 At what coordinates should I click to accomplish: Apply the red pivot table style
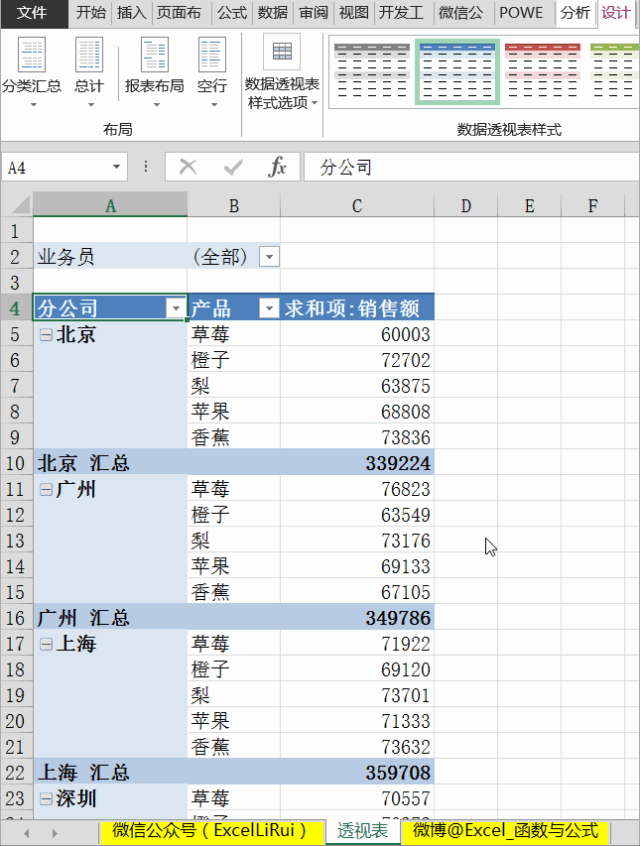pyautogui.click(x=542, y=72)
